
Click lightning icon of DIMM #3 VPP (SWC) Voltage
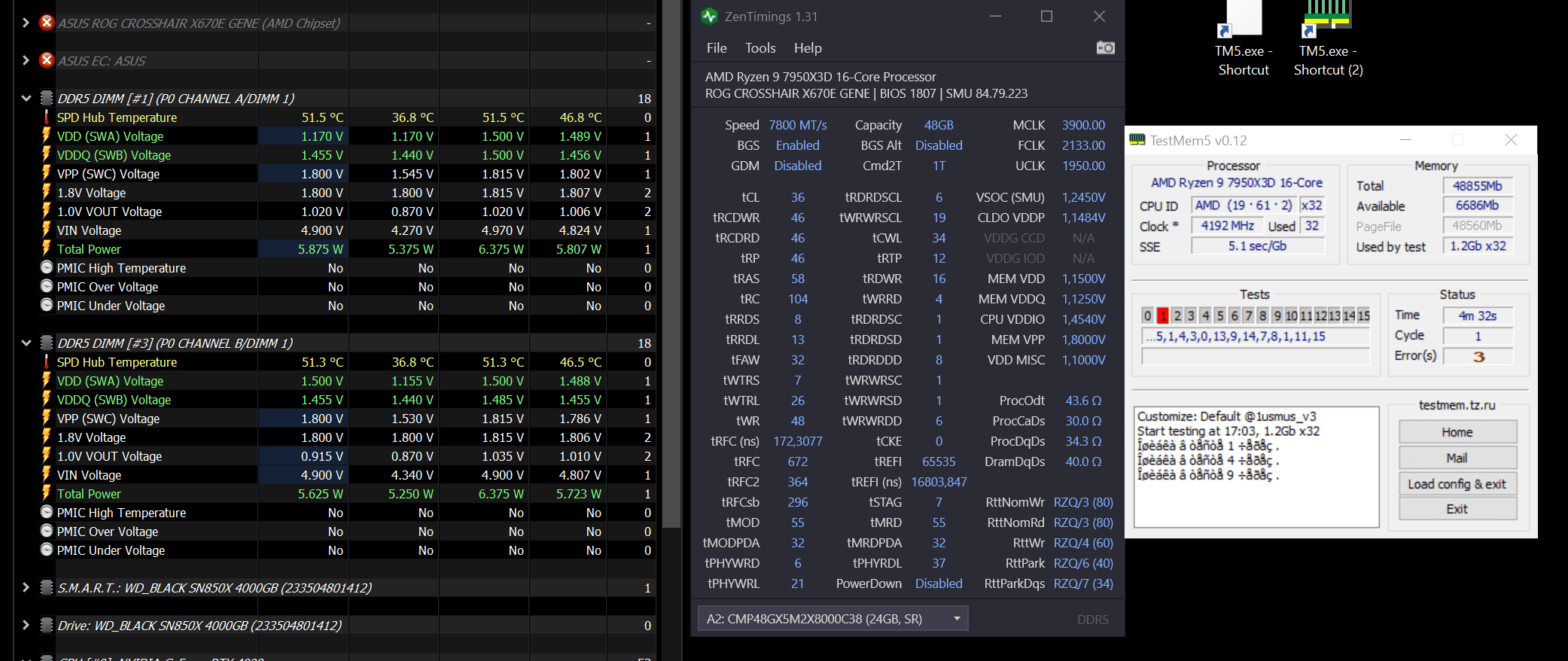coord(46,418)
